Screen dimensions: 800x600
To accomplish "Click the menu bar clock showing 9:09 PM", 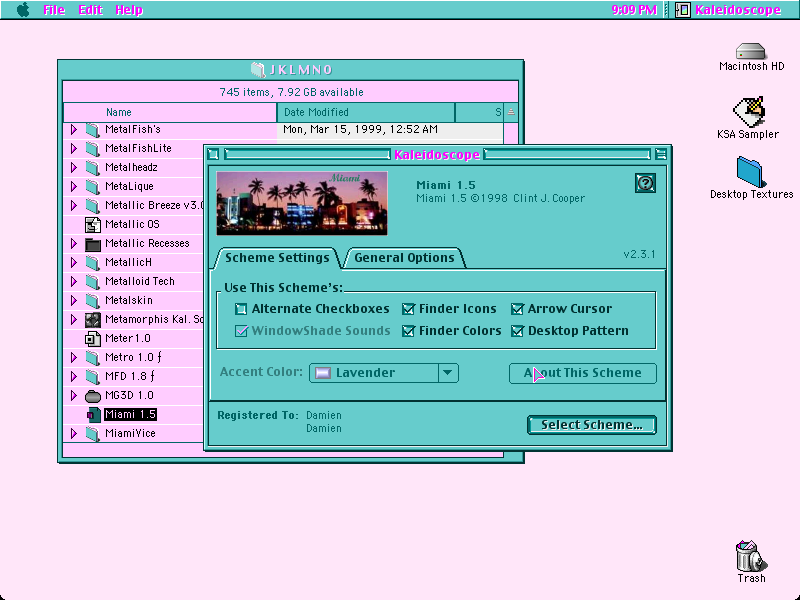I will 634,10.
